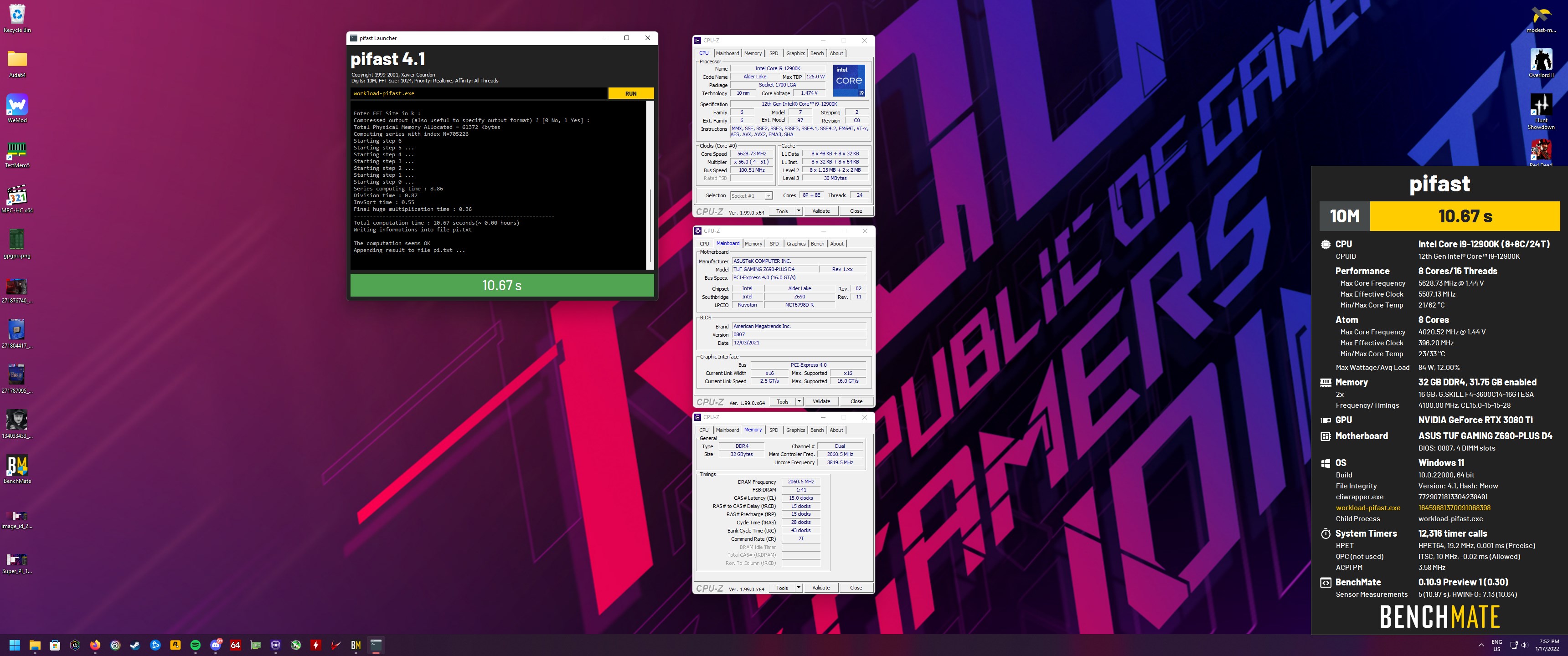This screenshot has width=1568, height=656.
Task: Show hidden system tray icons chevron
Action: [x=1481, y=645]
